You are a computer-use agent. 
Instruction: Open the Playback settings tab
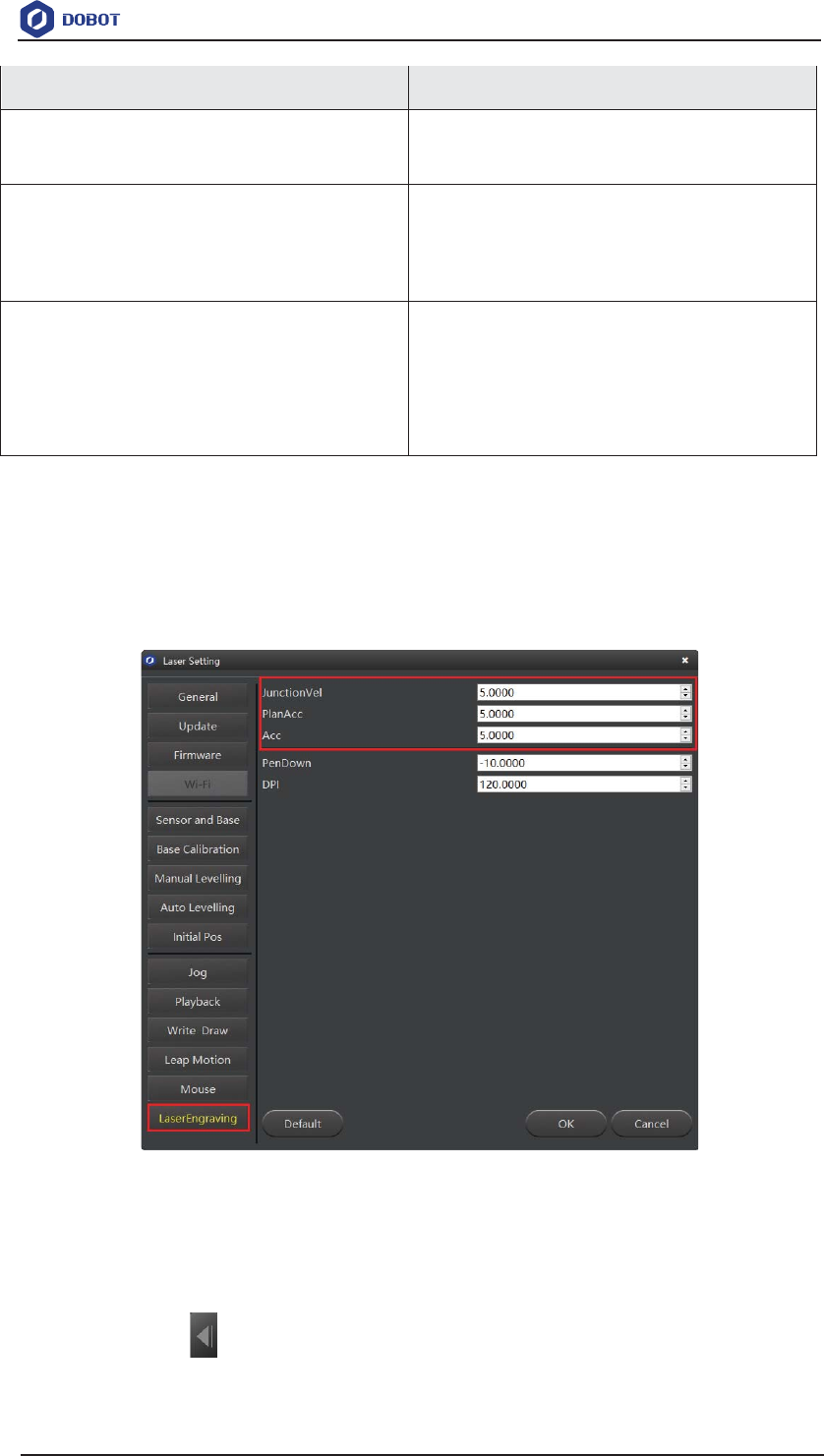(198, 1002)
